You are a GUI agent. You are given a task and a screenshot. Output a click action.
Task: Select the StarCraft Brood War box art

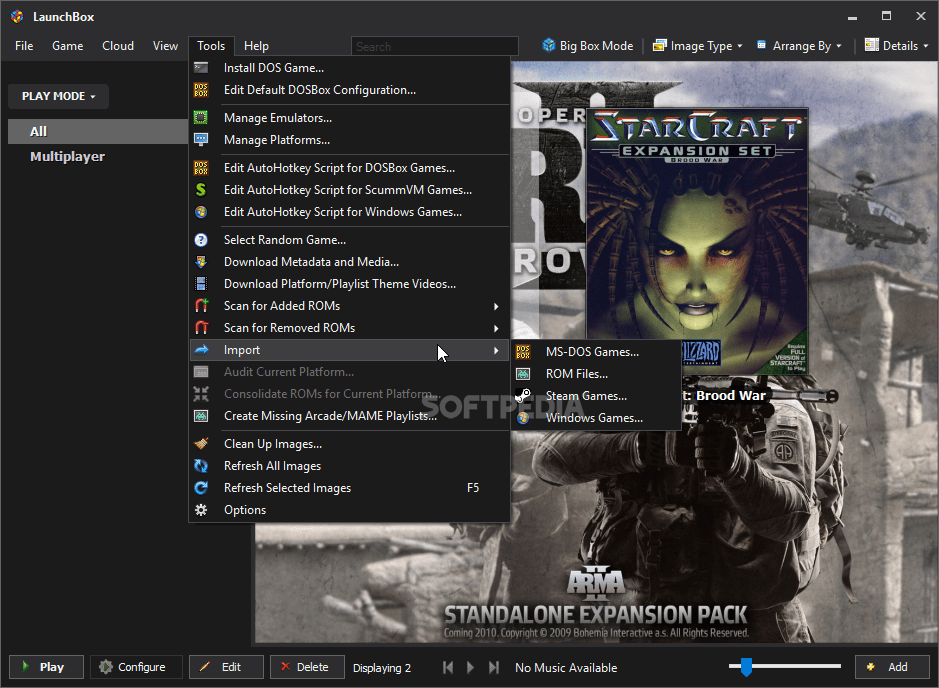click(x=697, y=241)
